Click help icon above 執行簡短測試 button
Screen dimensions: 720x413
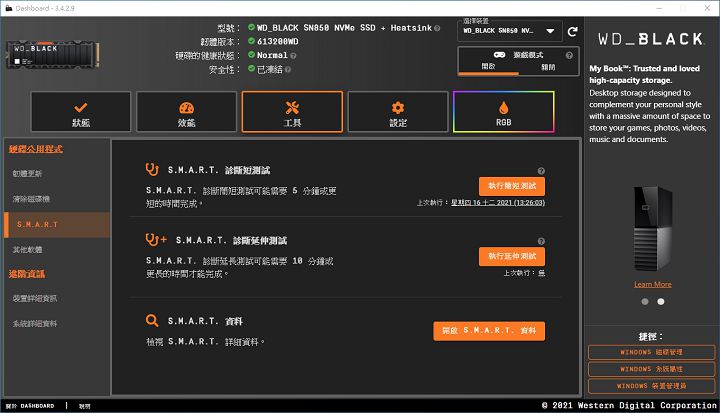click(x=541, y=171)
